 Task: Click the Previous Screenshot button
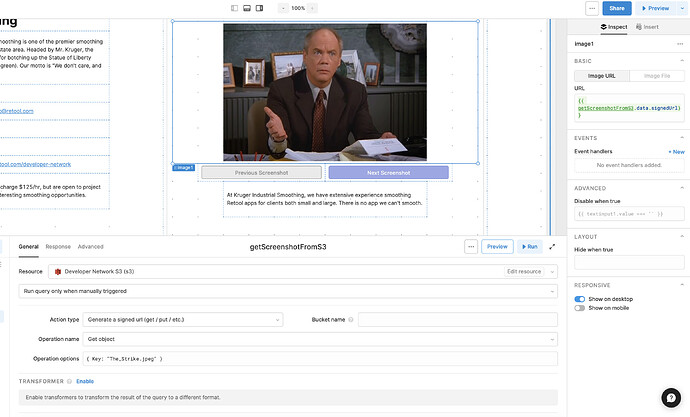[261, 173]
